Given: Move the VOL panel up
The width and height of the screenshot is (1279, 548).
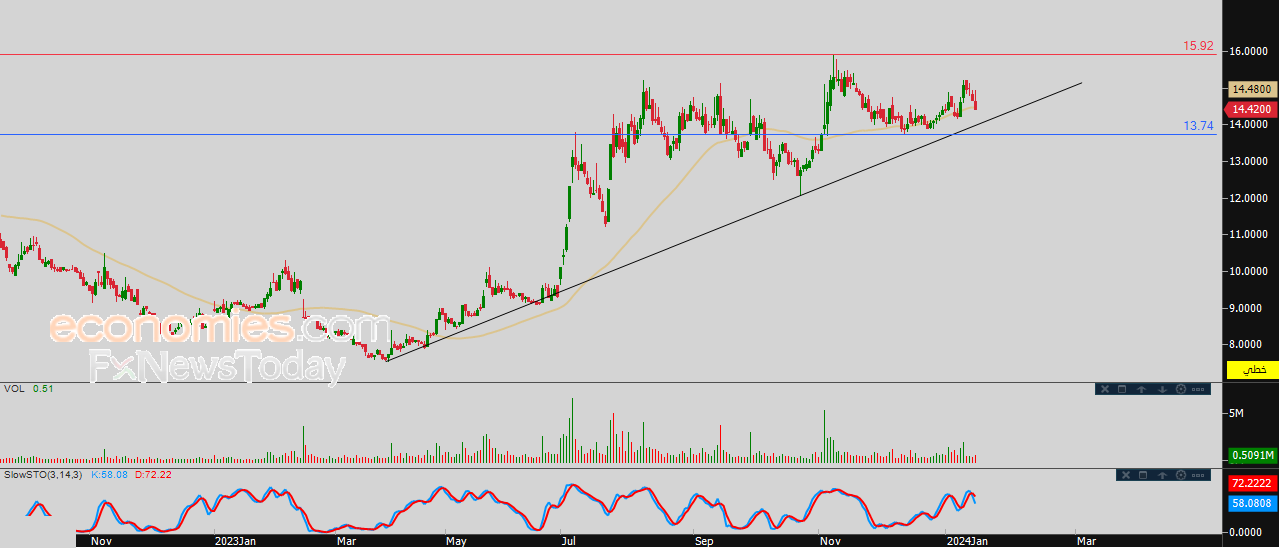Looking at the screenshot, I should tap(1141, 389).
